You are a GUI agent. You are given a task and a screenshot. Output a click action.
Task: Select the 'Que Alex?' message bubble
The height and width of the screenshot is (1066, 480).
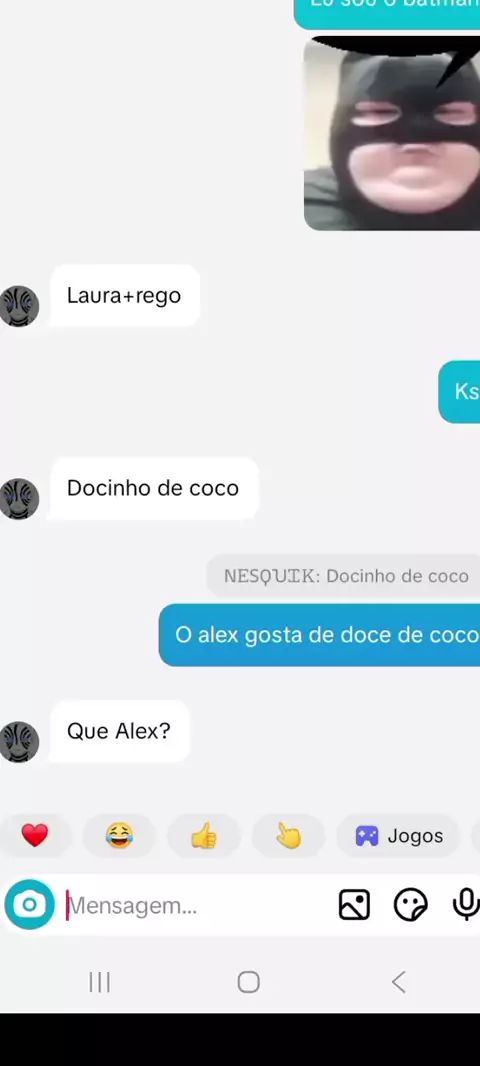(120, 731)
